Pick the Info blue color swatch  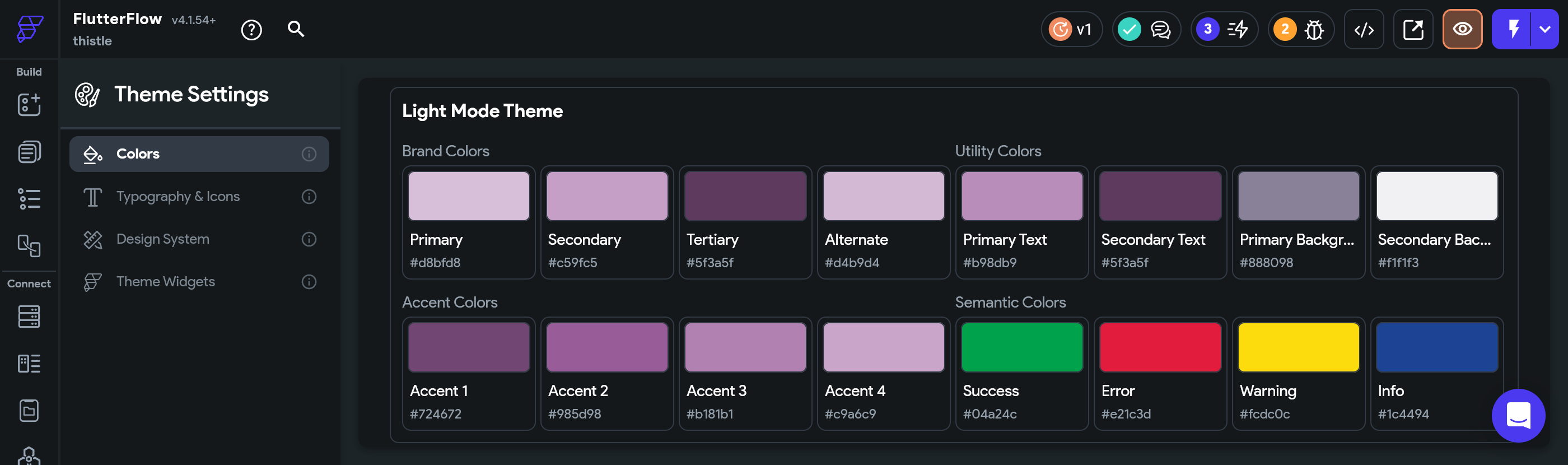pyautogui.click(x=1436, y=347)
